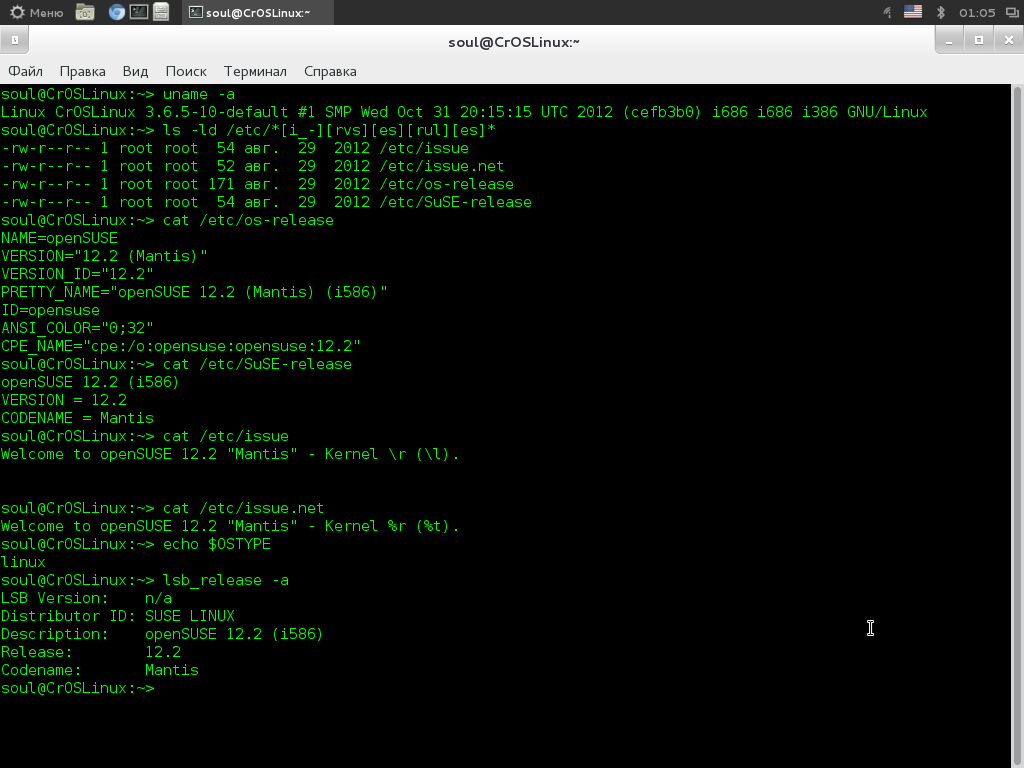Click the 'VERSION = 12.2' line
The width and height of the screenshot is (1024, 768).
tap(64, 400)
